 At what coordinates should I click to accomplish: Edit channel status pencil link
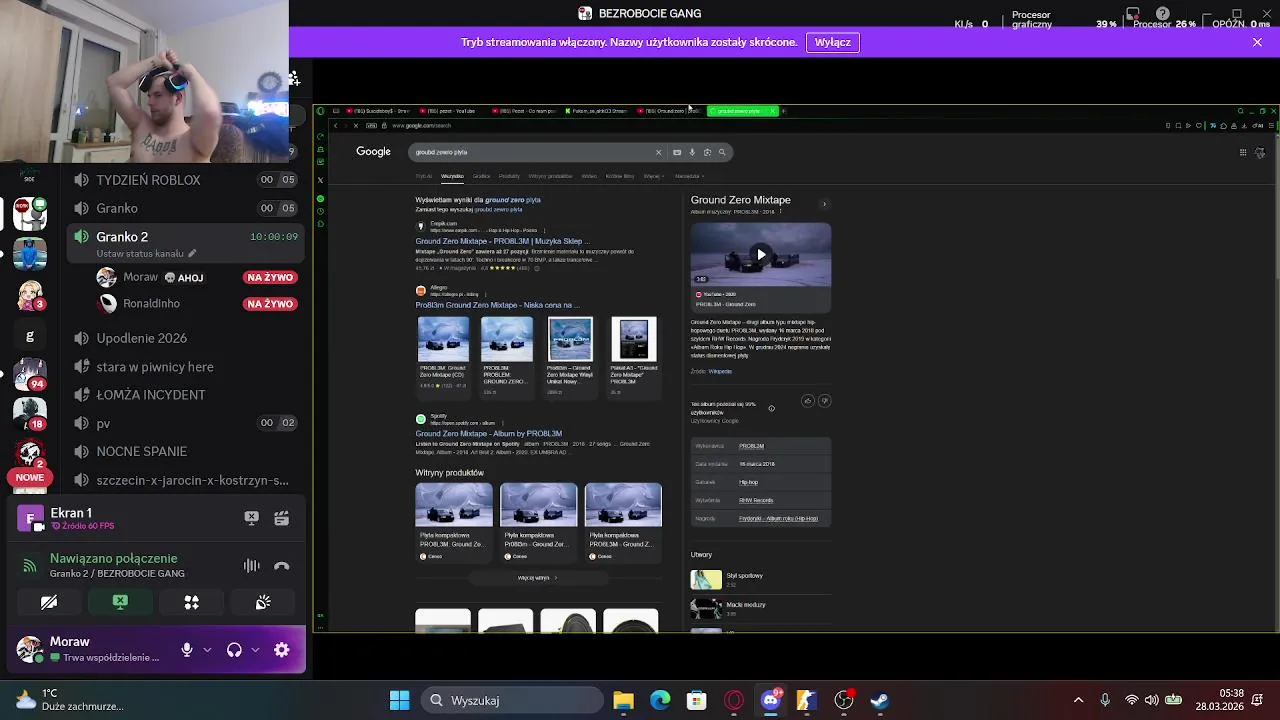pos(146,254)
